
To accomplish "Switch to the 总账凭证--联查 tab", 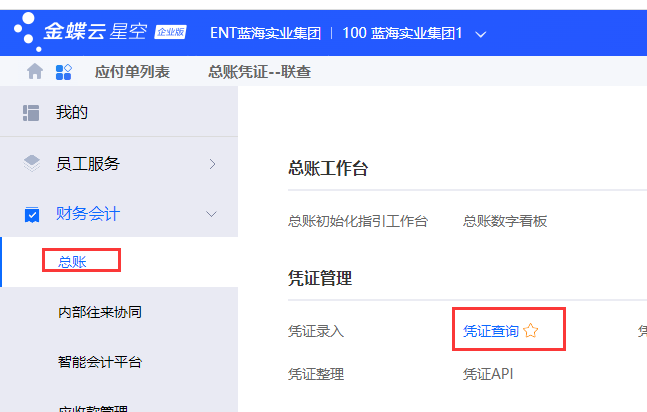I will [259, 71].
